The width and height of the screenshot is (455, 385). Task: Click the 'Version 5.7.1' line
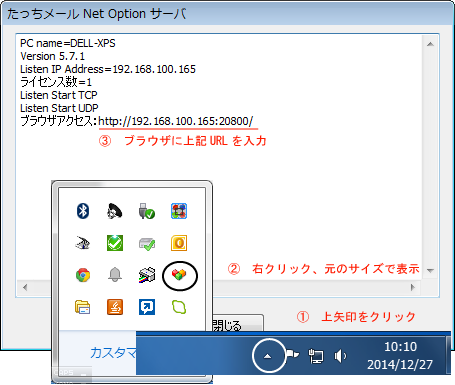(x=53, y=56)
